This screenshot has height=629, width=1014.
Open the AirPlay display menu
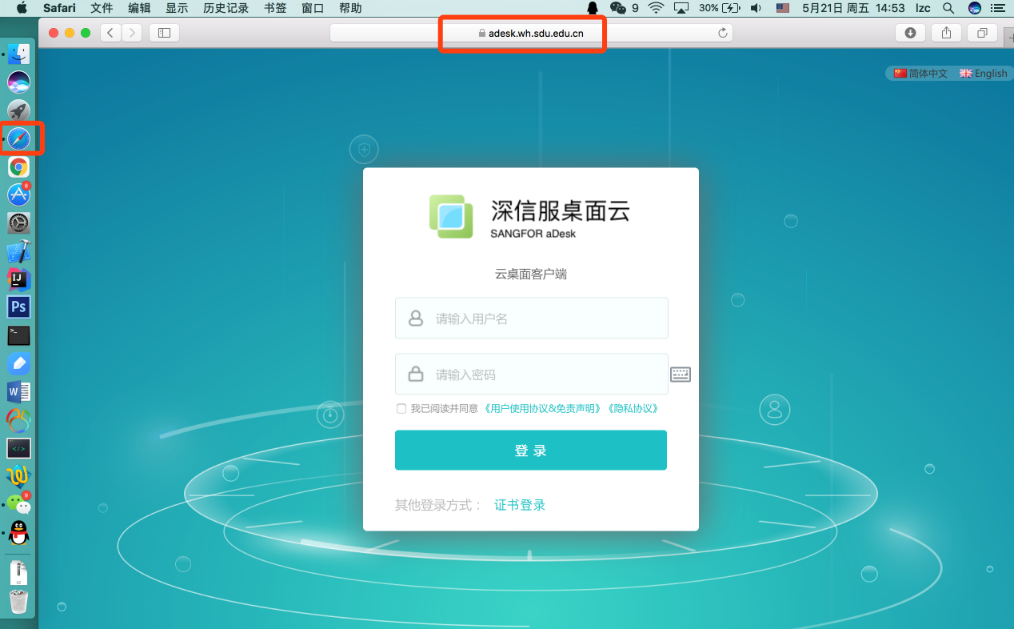[681, 8]
